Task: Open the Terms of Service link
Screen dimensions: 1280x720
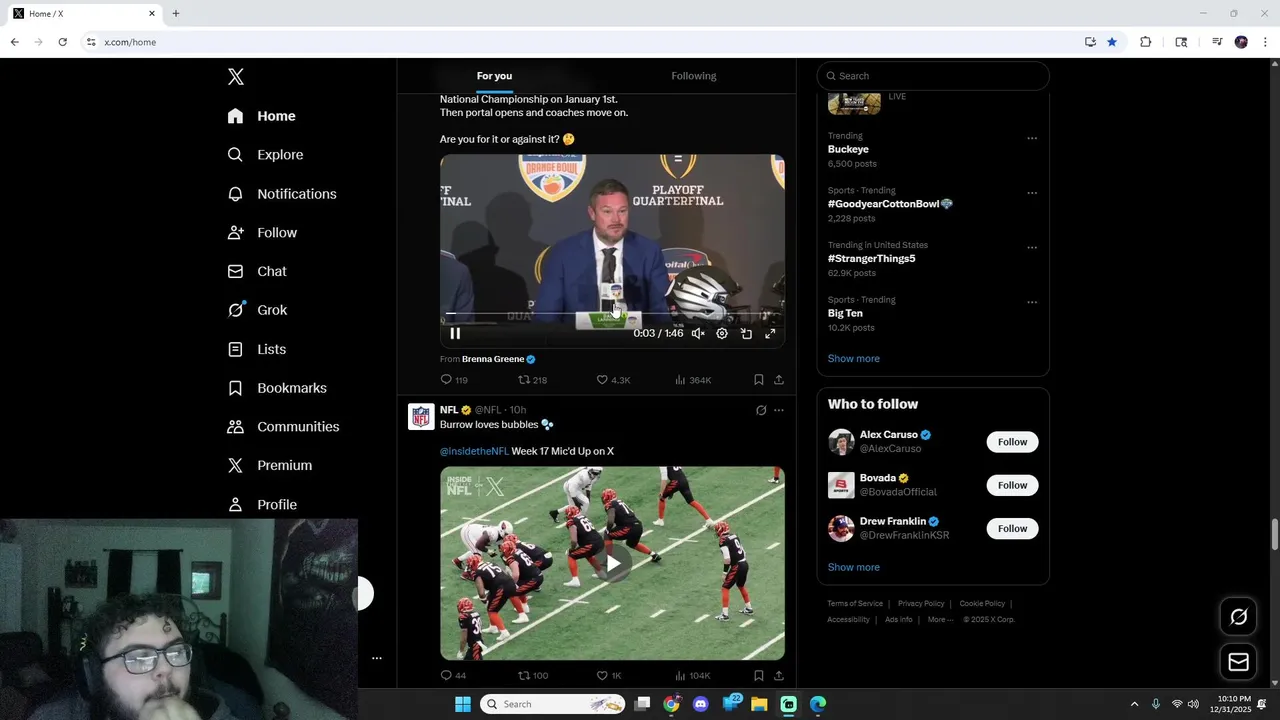Action: point(855,604)
